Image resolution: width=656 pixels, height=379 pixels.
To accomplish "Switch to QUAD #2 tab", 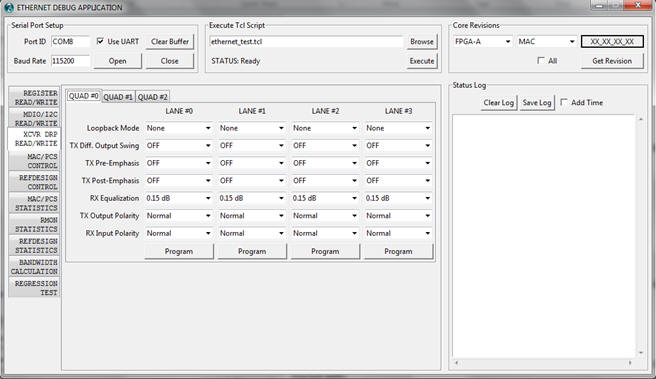I will [x=153, y=97].
